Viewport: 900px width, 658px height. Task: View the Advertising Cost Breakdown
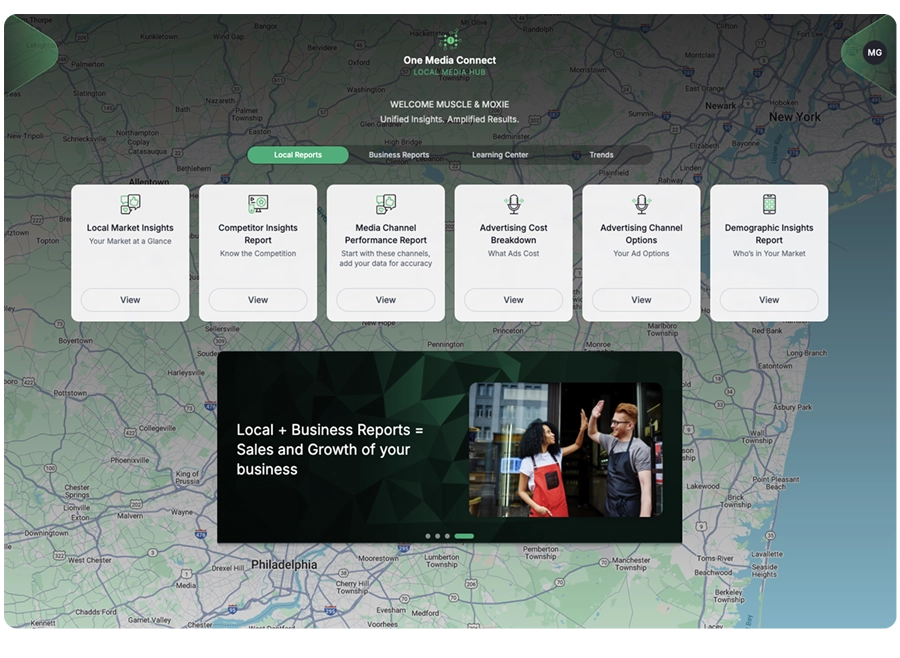point(514,300)
